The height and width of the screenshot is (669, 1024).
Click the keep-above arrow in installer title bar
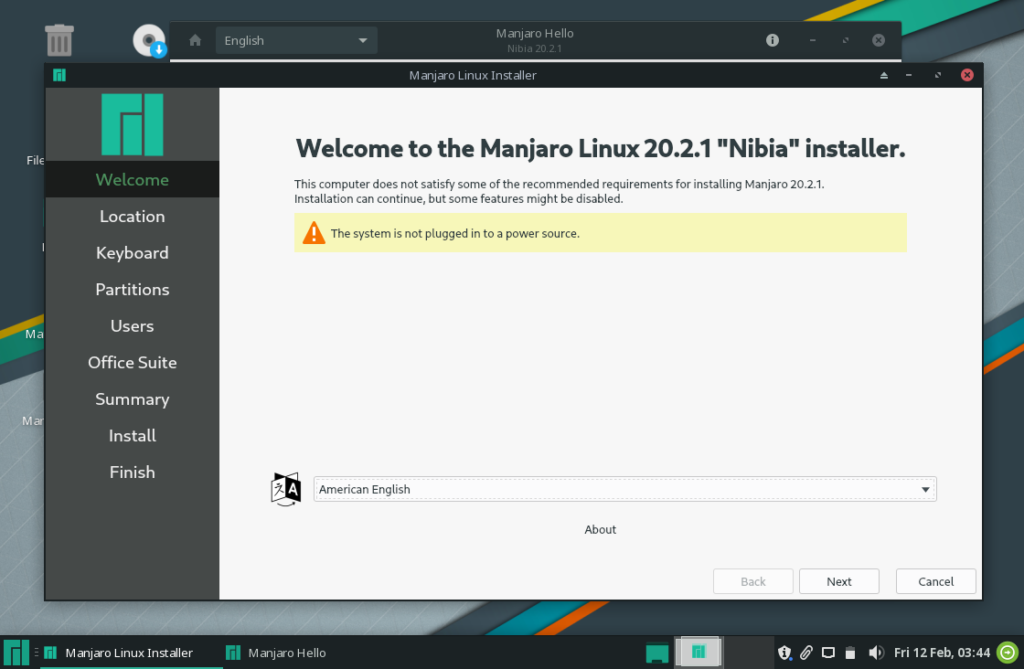(884, 75)
